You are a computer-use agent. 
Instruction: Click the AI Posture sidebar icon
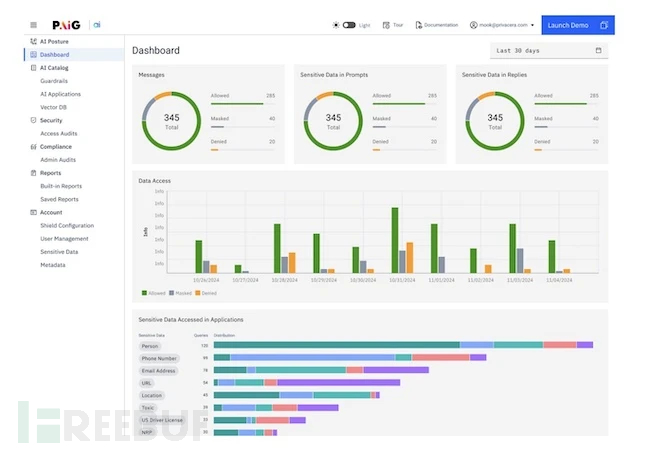pos(32,42)
